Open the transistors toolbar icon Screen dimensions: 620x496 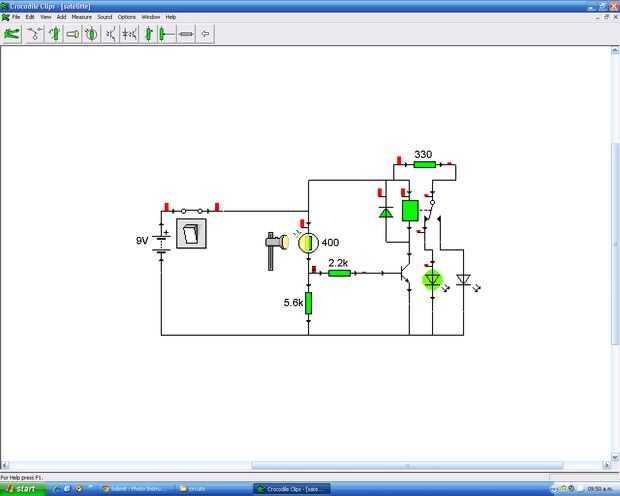point(111,34)
